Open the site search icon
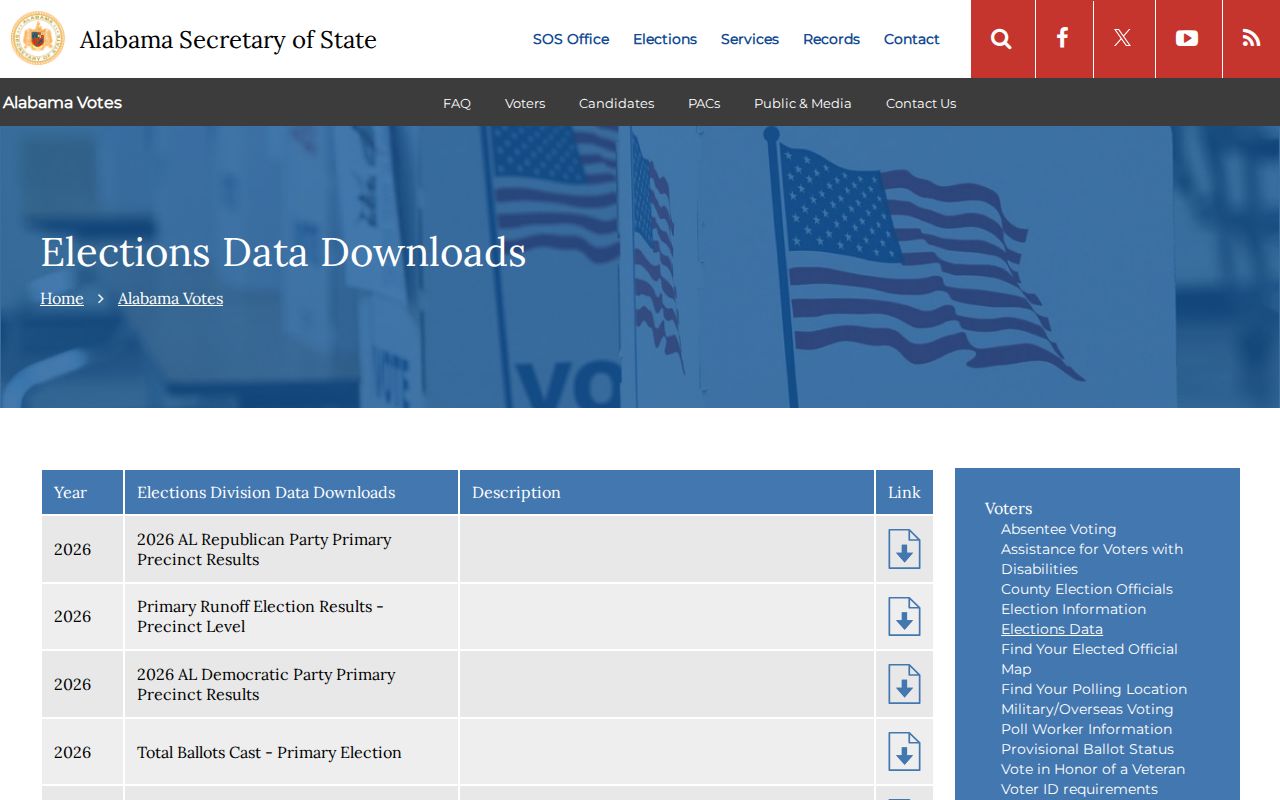This screenshot has width=1280, height=800. 1001,39
